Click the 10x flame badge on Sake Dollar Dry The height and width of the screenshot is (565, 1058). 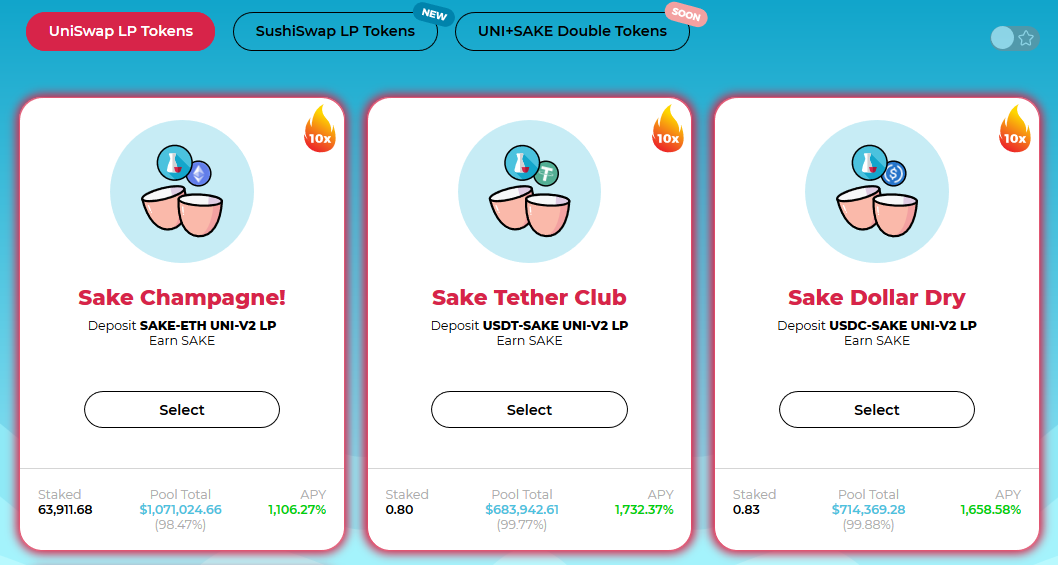pyautogui.click(x=1014, y=130)
